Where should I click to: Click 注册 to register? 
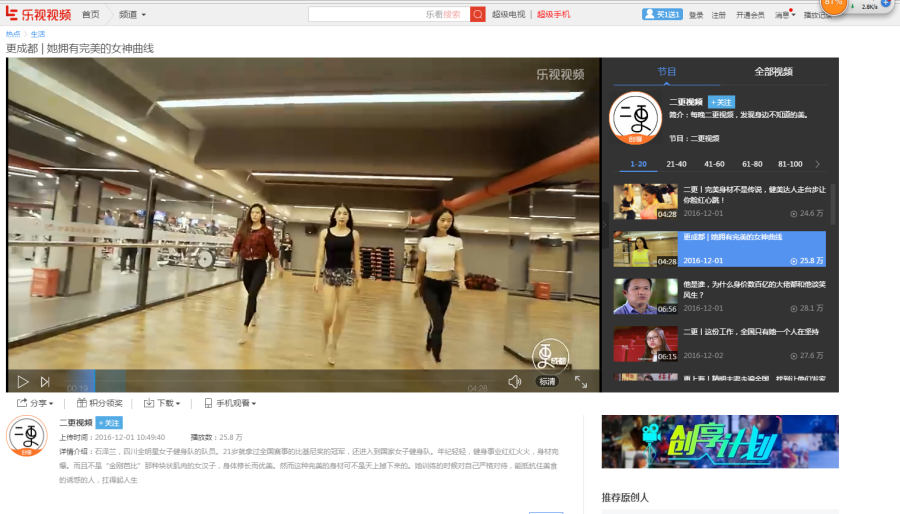[x=719, y=15]
